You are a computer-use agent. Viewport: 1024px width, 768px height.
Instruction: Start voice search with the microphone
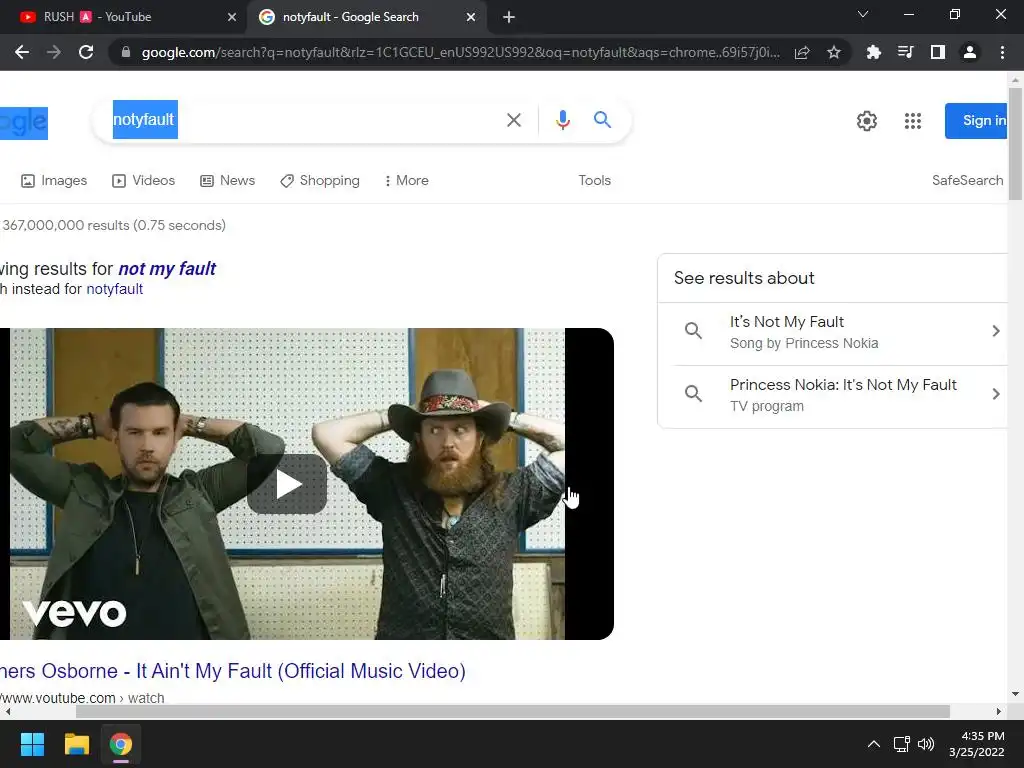(x=563, y=120)
